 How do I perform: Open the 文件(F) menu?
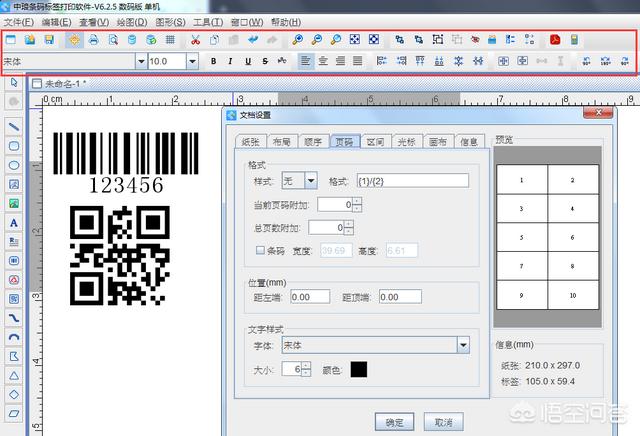pyautogui.click(x=18, y=22)
